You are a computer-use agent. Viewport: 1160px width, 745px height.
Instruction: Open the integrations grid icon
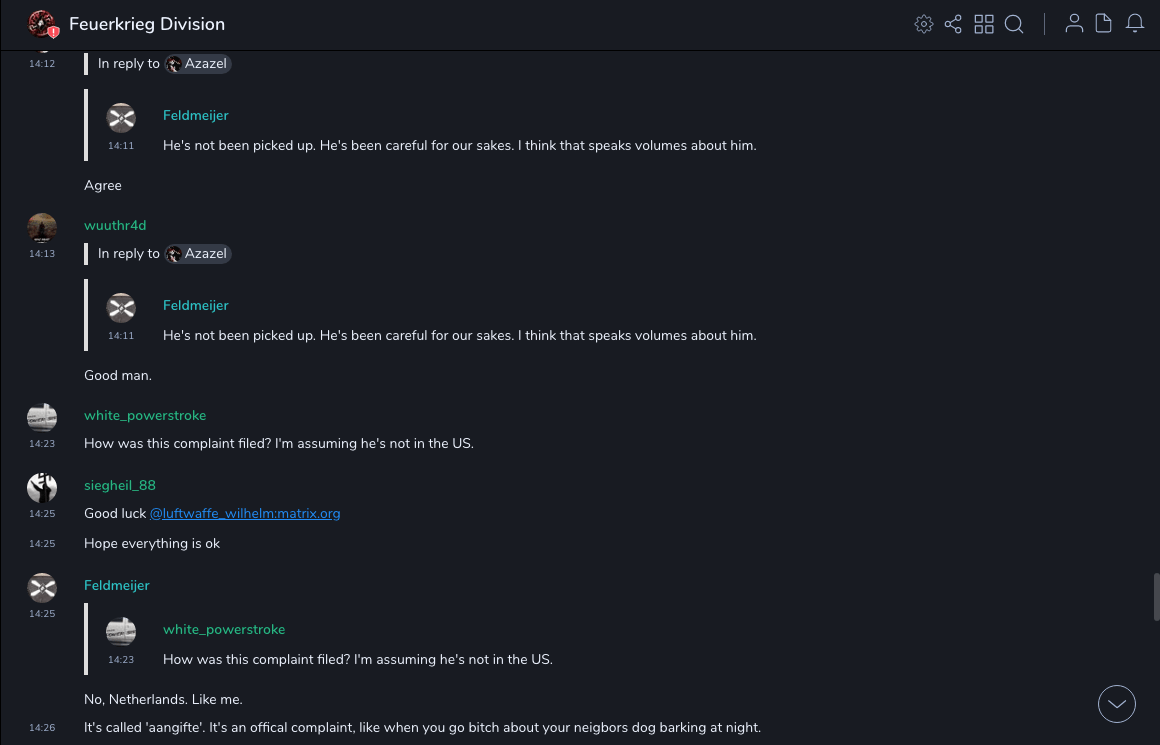point(984,24)
